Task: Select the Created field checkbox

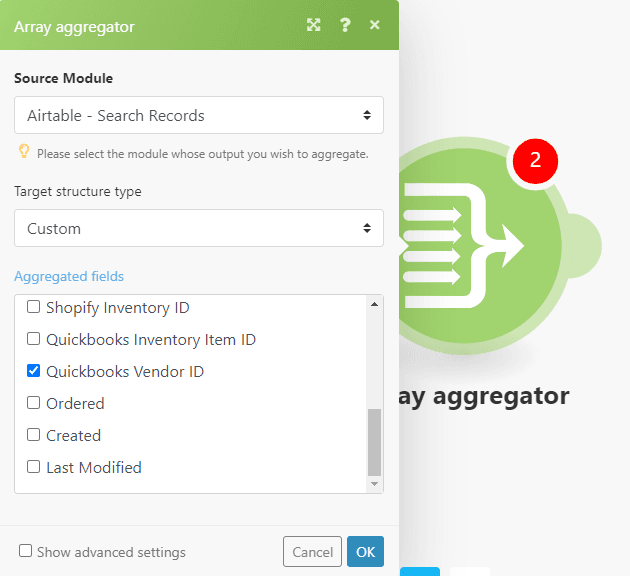Action: click(x=34, y=435)
